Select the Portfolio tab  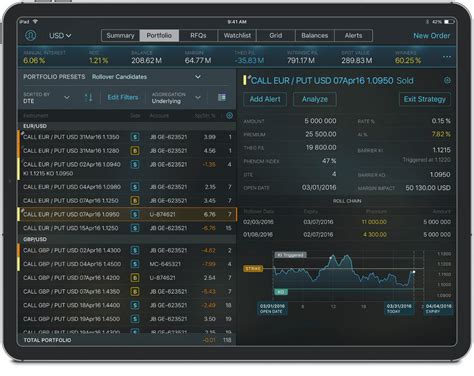159,36
